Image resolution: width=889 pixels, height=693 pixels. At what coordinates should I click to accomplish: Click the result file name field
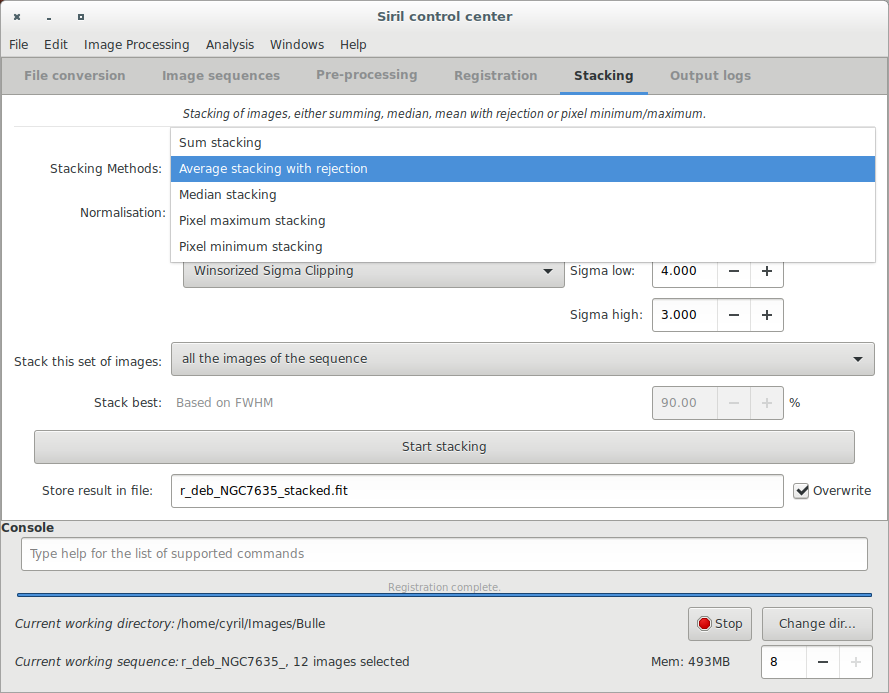tap(477, 491)
